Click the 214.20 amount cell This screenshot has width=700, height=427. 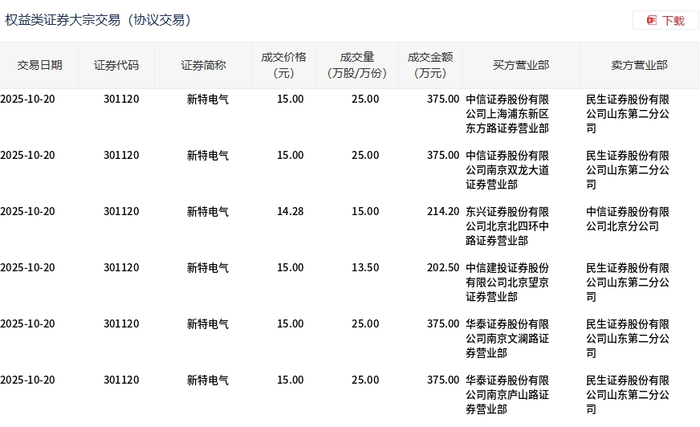click(x=443, y=211)
